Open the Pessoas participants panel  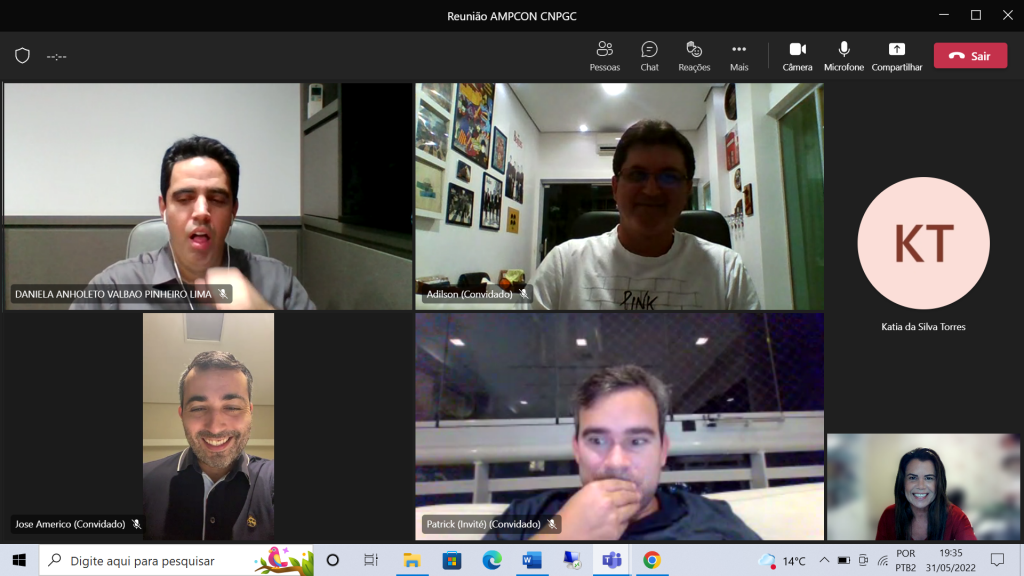[x=604, y=56]
